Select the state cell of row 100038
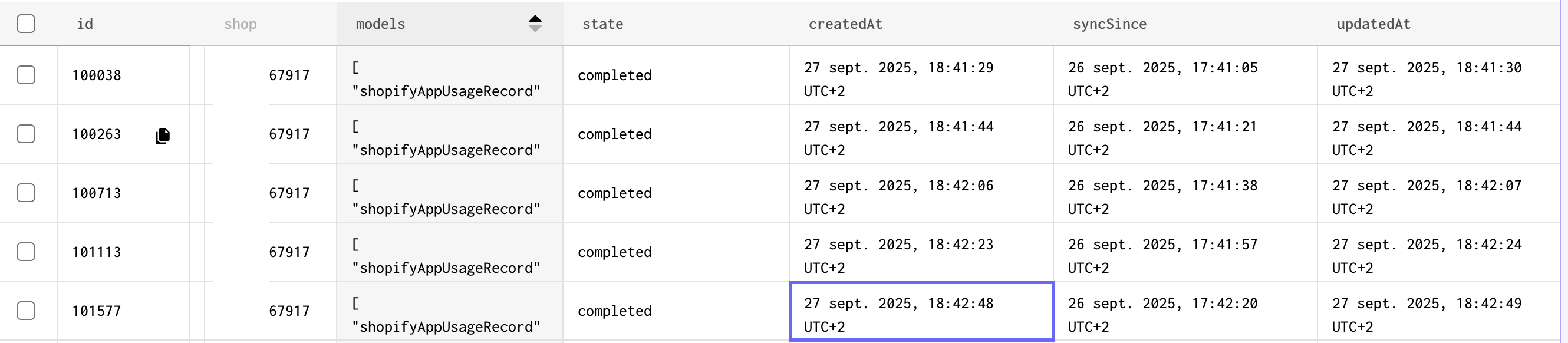The height and width of the screenshot is (343, 1568). coord(615,75)
